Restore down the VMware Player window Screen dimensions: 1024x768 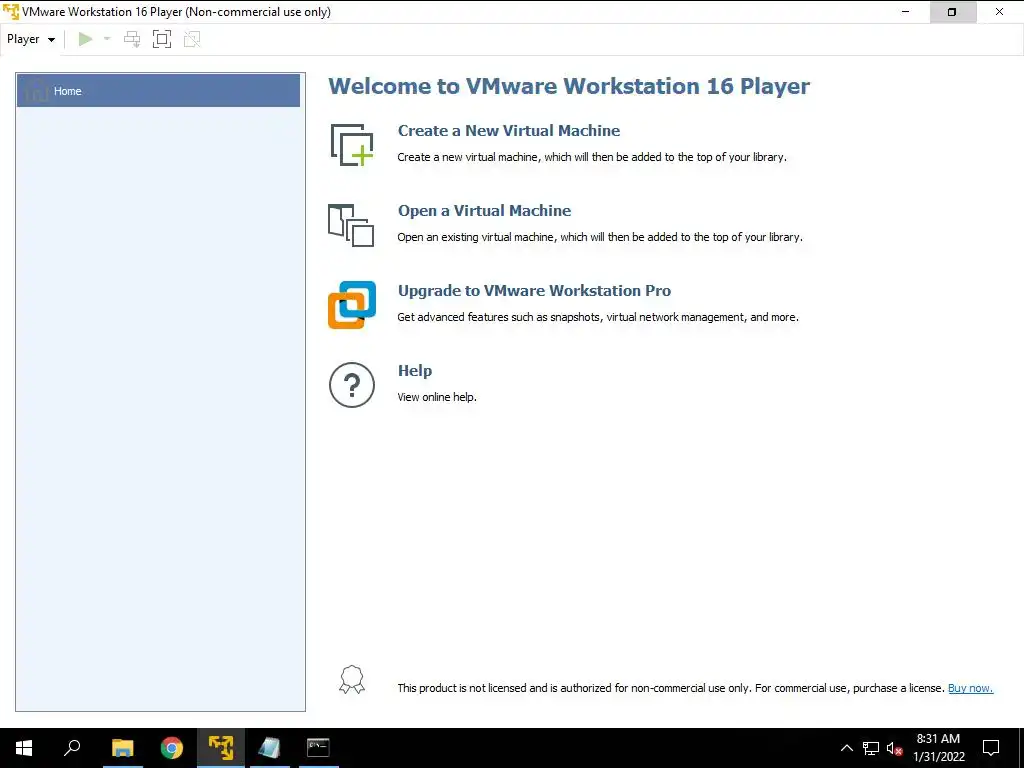[952, 12]
